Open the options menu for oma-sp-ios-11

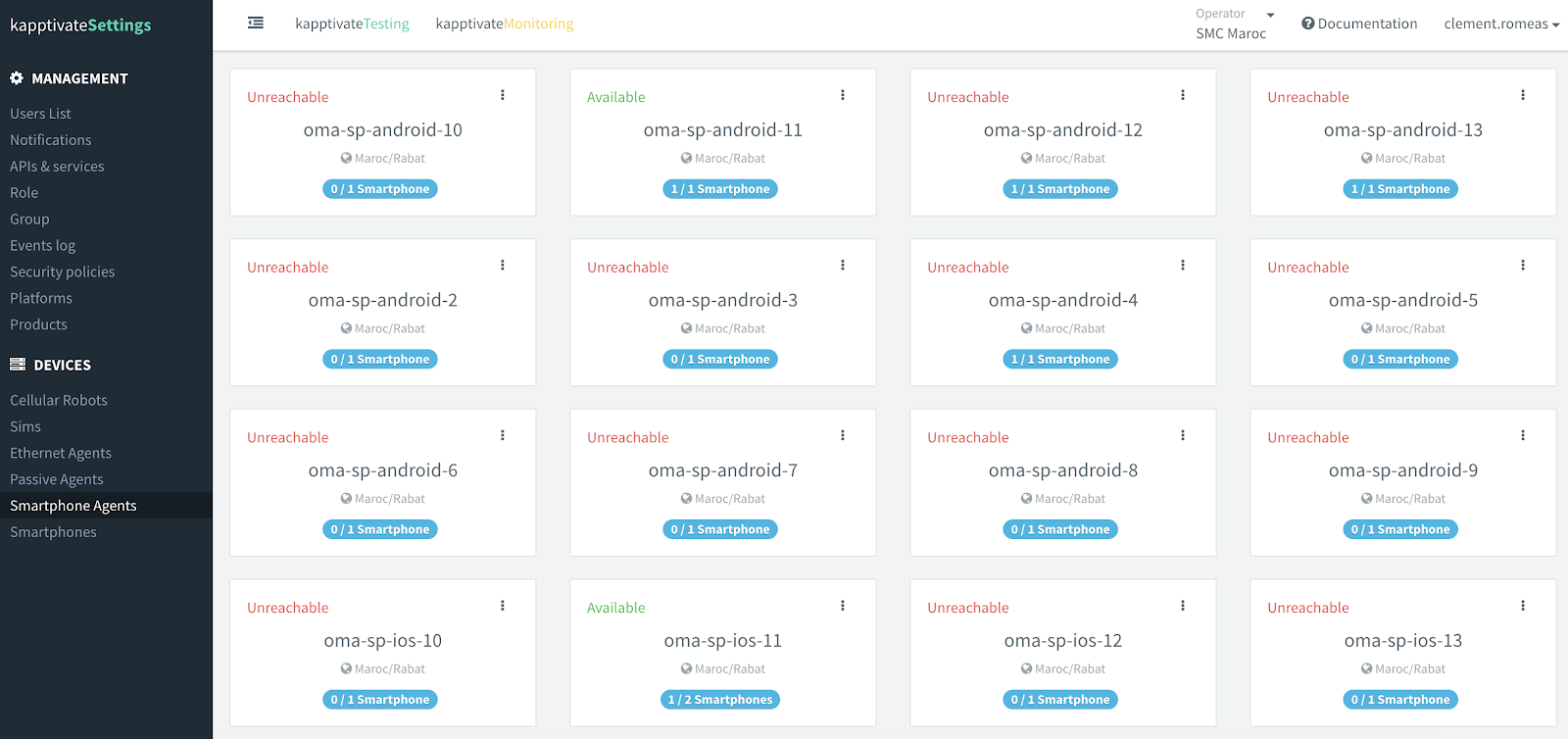[x=843, y=606]
